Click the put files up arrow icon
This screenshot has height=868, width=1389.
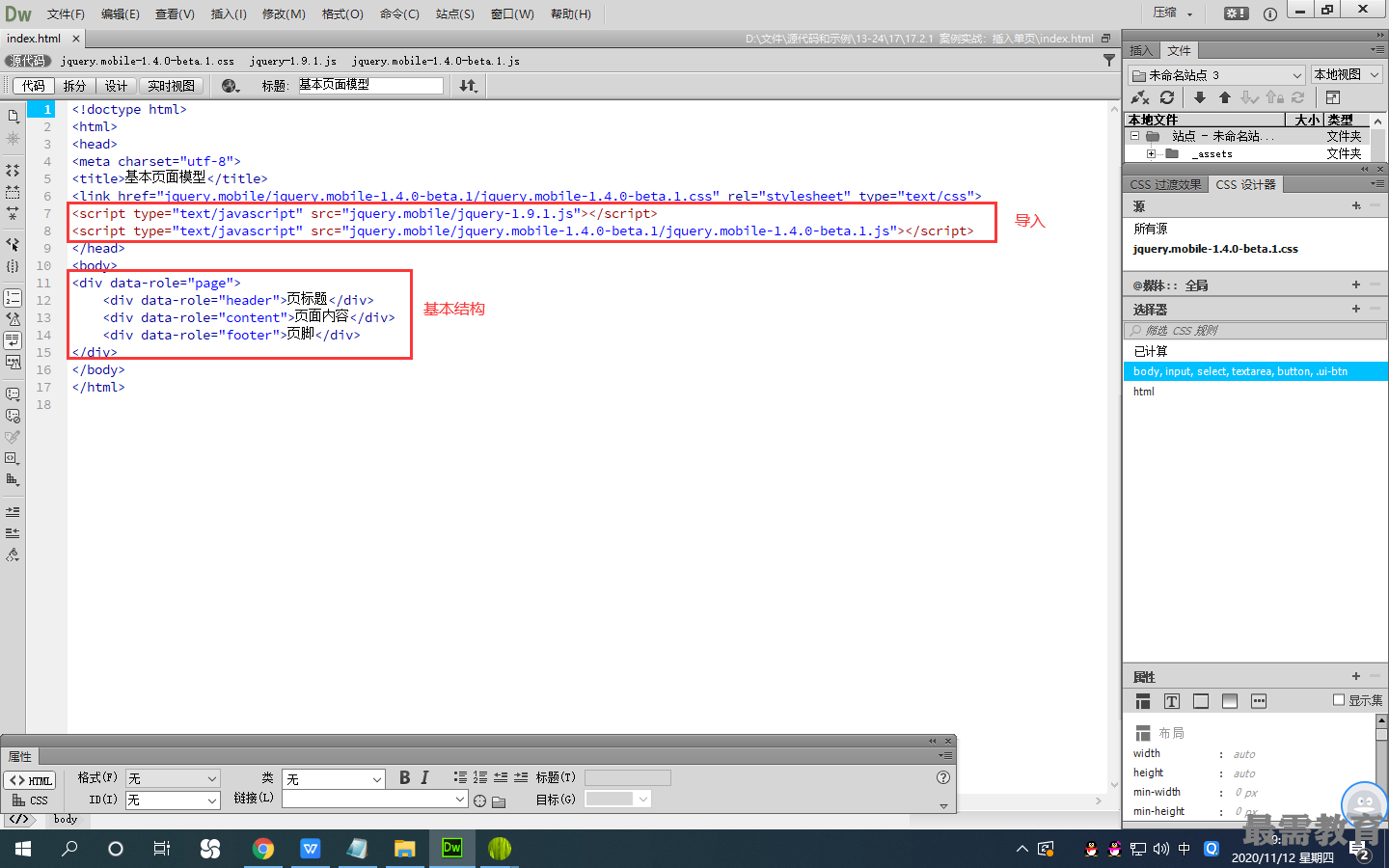[1225, 97]
